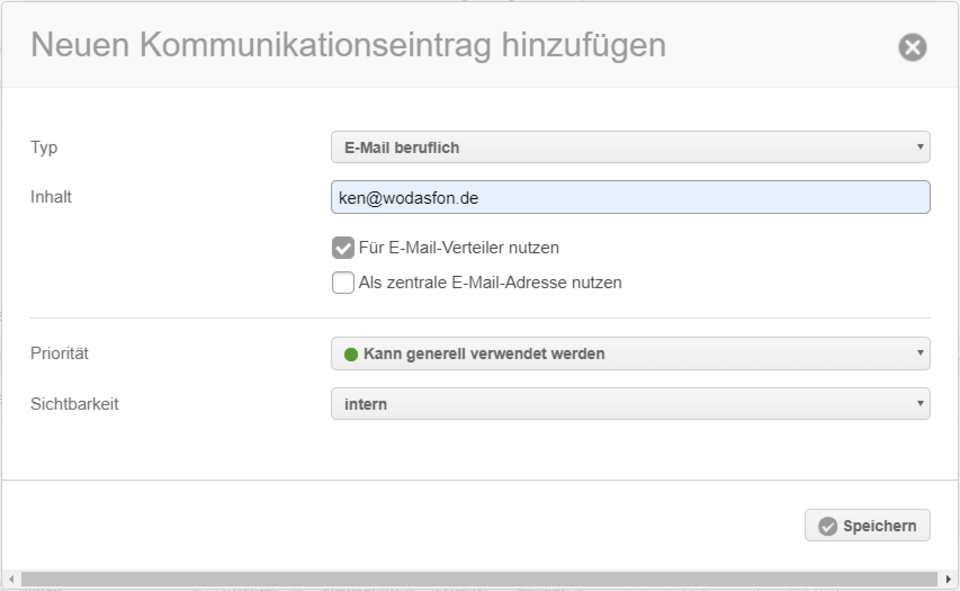Click the Priorität field label
This screenshot has width=960, height=591.
(59, 353)
